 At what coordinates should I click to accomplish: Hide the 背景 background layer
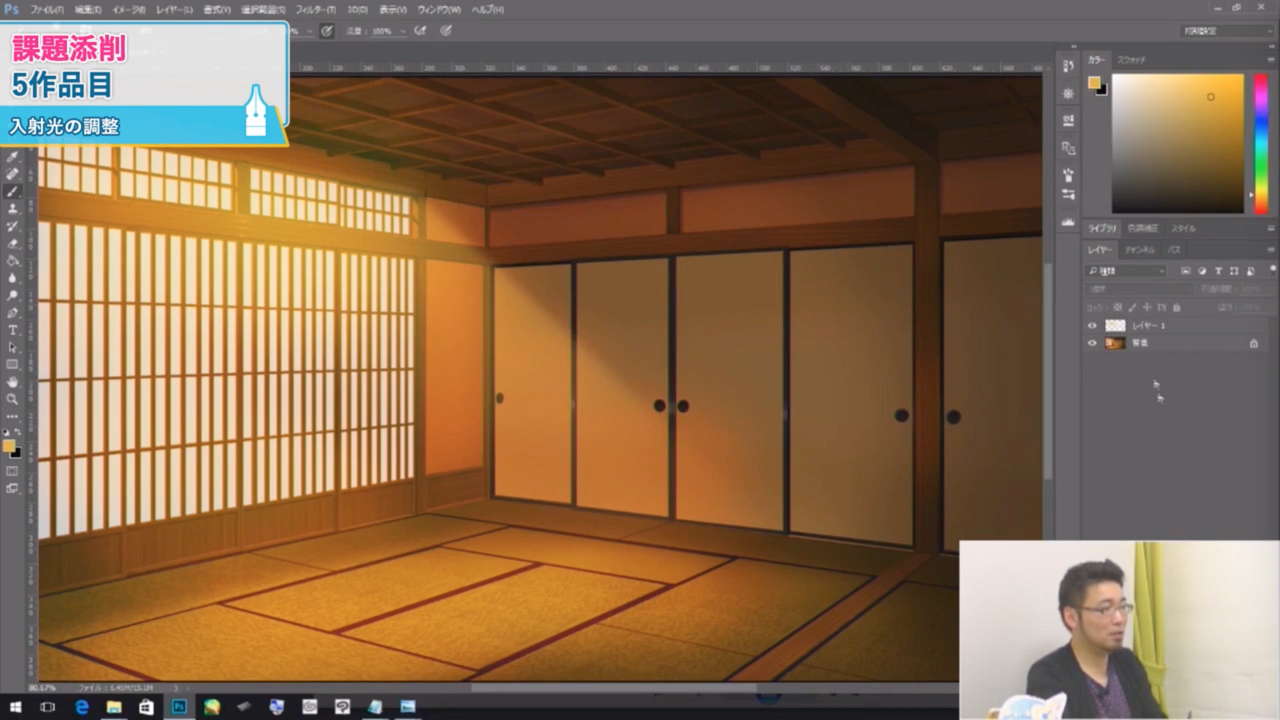[x=1092, y=343]
